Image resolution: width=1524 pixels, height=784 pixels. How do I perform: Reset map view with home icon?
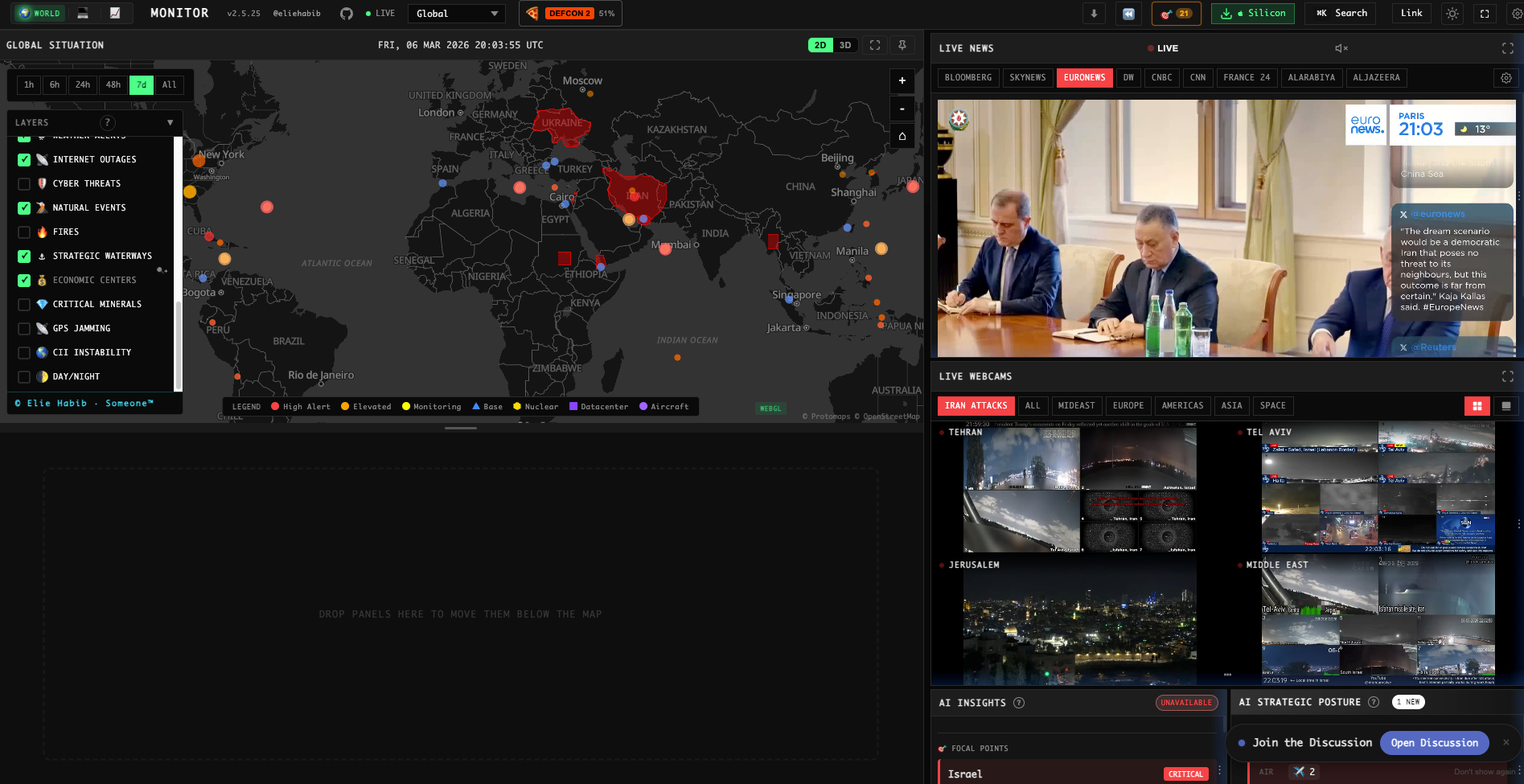[902, 136]
